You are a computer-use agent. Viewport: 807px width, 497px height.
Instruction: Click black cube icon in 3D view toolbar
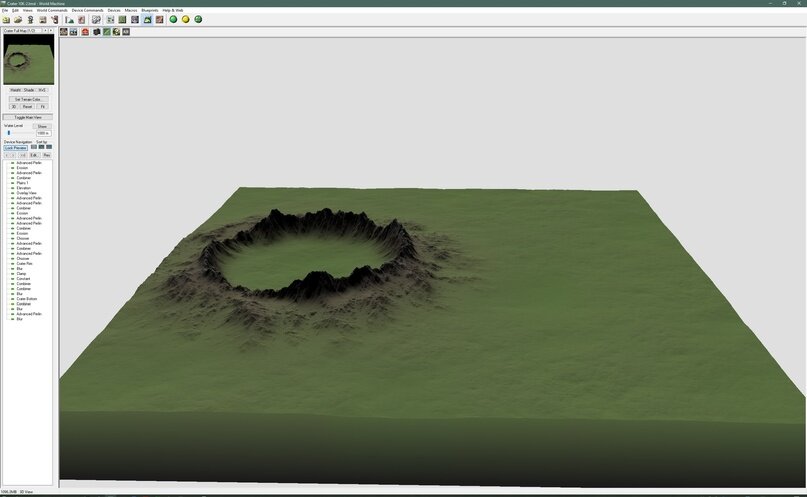point(96,32)
